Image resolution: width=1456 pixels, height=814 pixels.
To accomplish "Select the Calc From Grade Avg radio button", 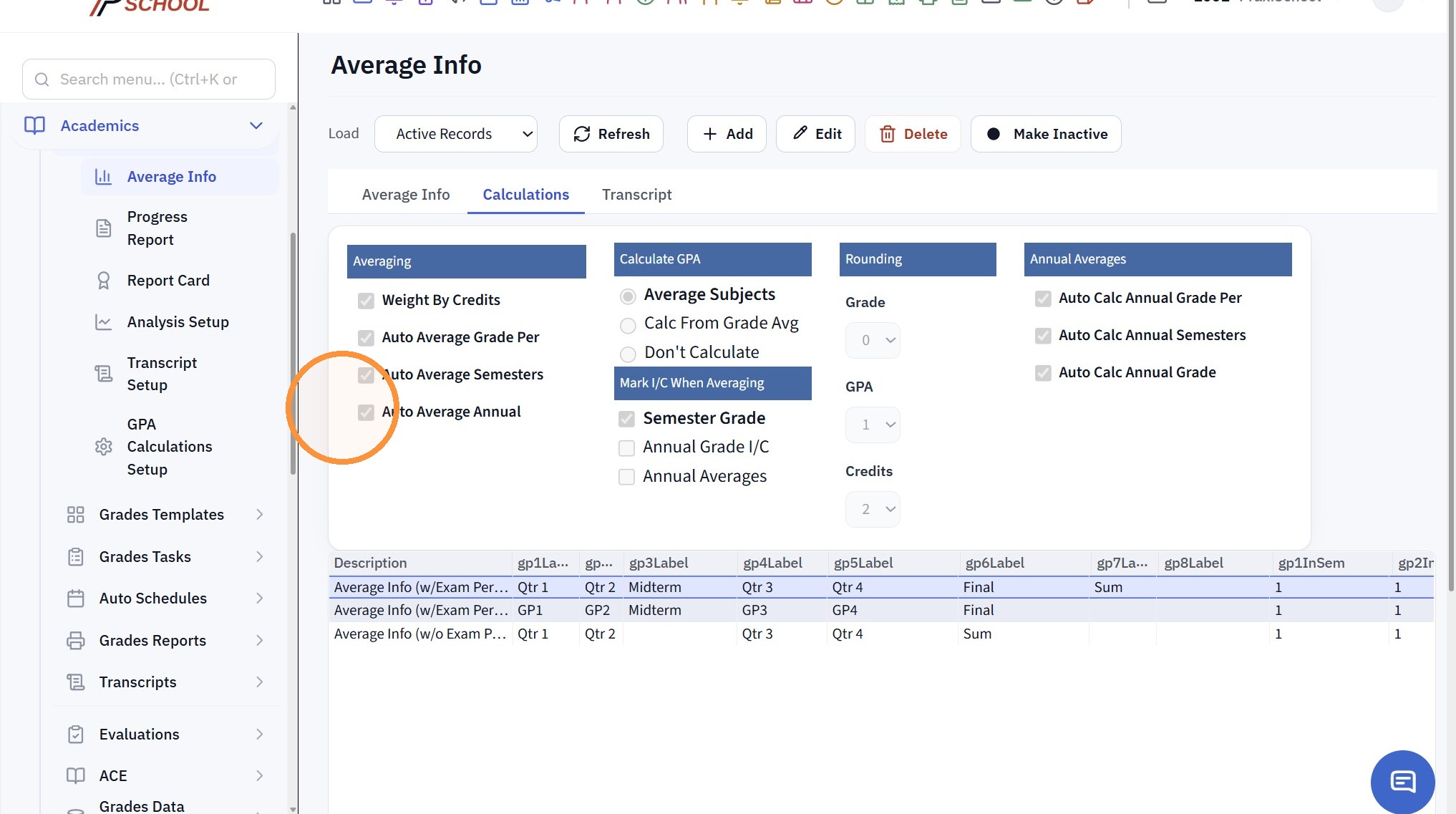I will [x=628, y=326].
